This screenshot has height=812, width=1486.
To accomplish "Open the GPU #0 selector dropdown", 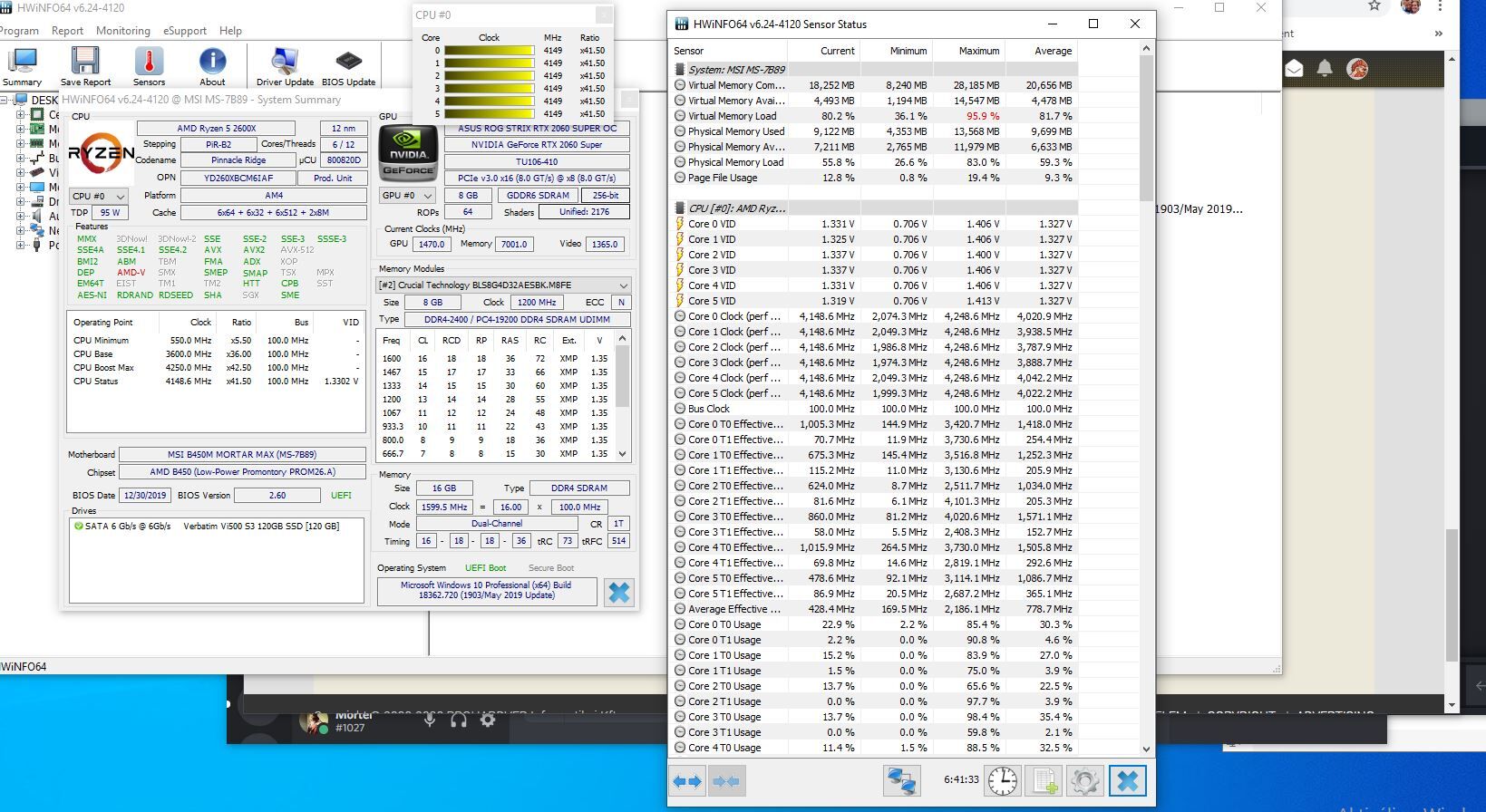I will coord(407,195).
